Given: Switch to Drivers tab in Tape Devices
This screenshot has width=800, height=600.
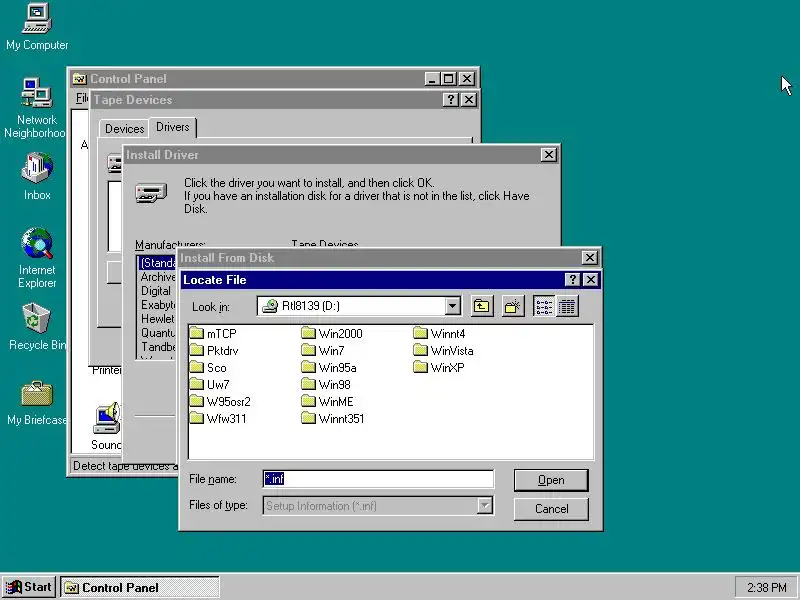Looking at the screenshot, I should [x=172, y=127].
